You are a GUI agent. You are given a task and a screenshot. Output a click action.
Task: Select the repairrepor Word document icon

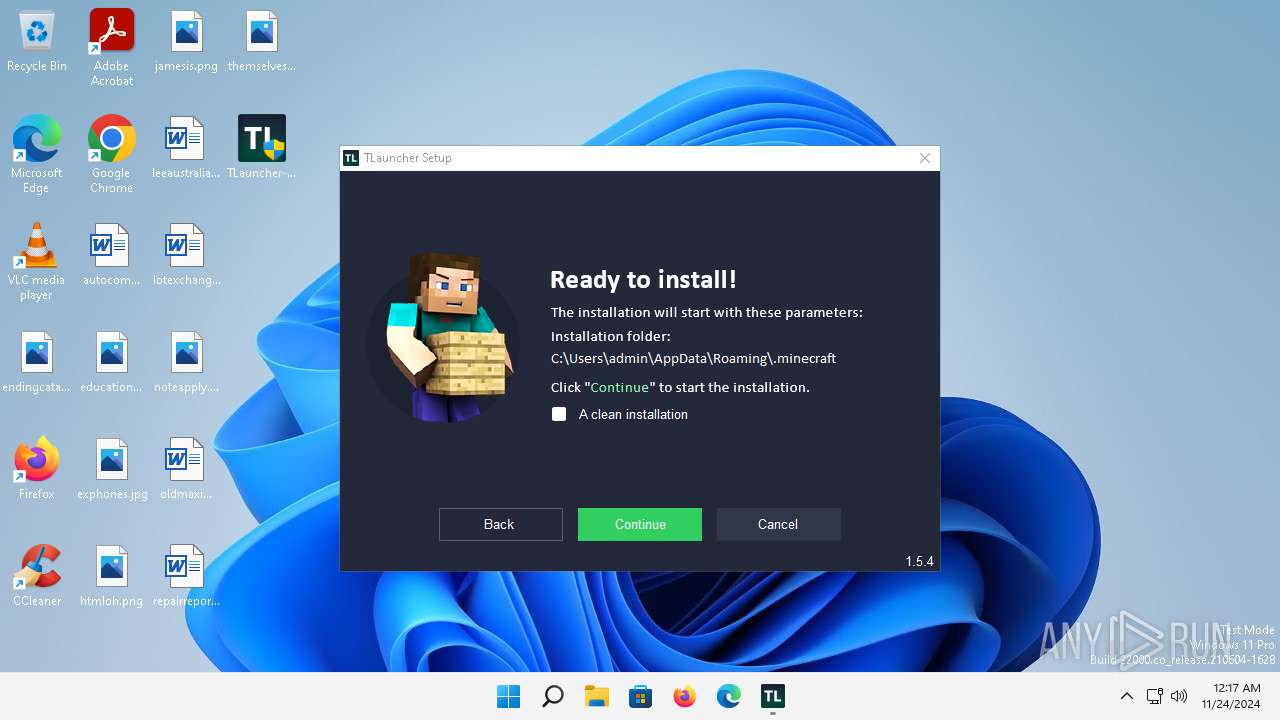(186, 576)
